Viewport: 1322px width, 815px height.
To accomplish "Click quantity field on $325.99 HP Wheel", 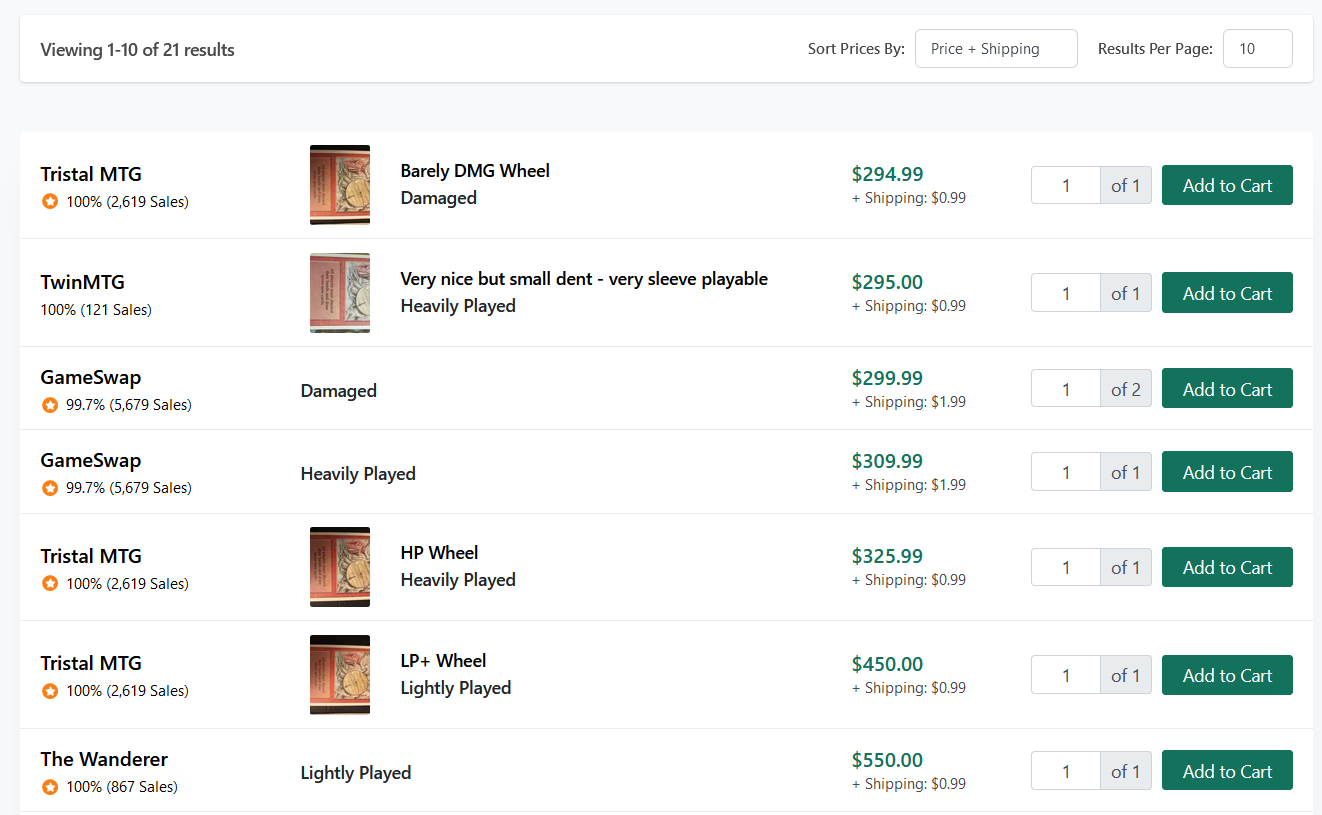I will click(1066, 567).
